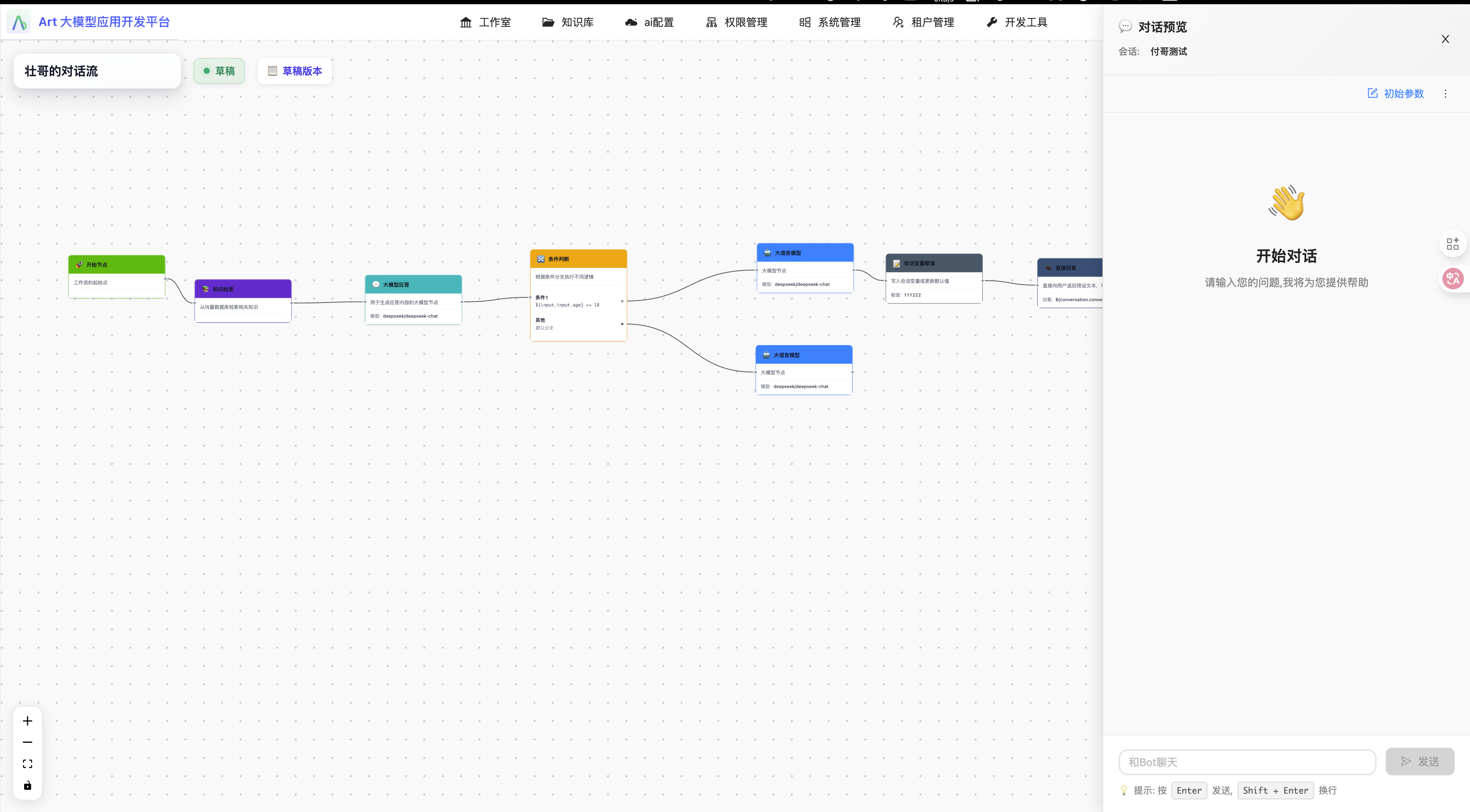This screenshot has width=1470, height=812.
Task: Toggle the canvas lock icon
Action: tap(28, 785)
